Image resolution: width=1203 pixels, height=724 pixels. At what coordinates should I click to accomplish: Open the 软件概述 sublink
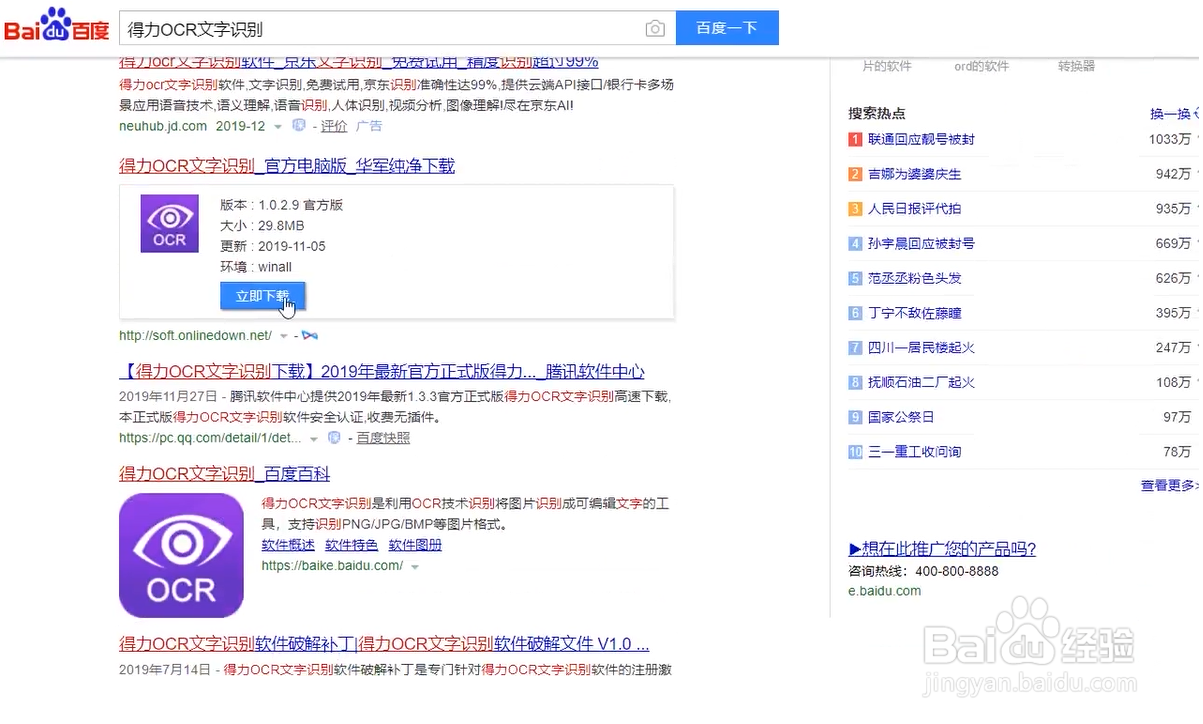[x=288, y=545]
